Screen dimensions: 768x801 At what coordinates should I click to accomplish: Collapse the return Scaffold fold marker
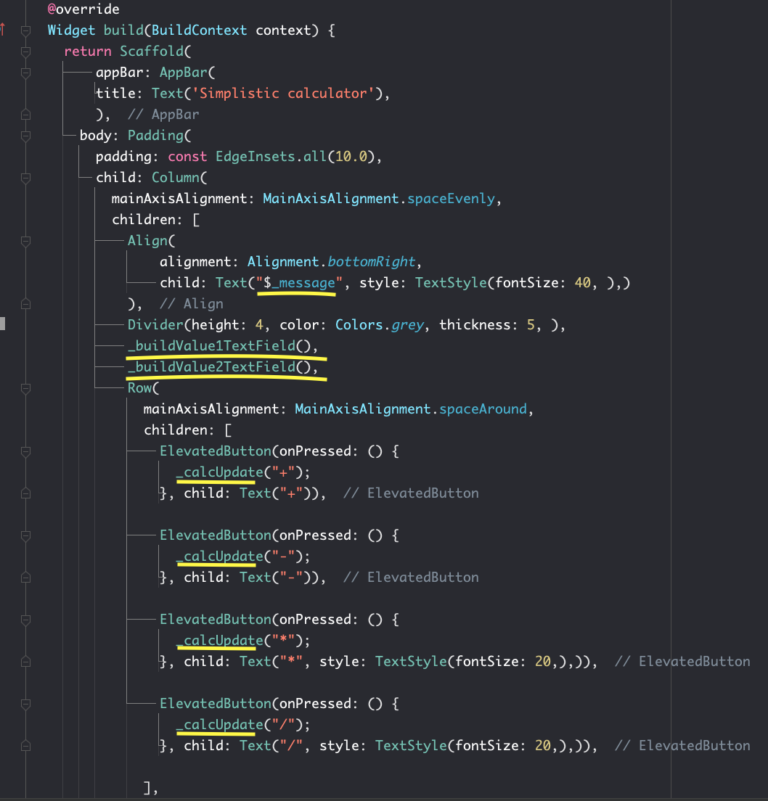click(x=26, y=51)
